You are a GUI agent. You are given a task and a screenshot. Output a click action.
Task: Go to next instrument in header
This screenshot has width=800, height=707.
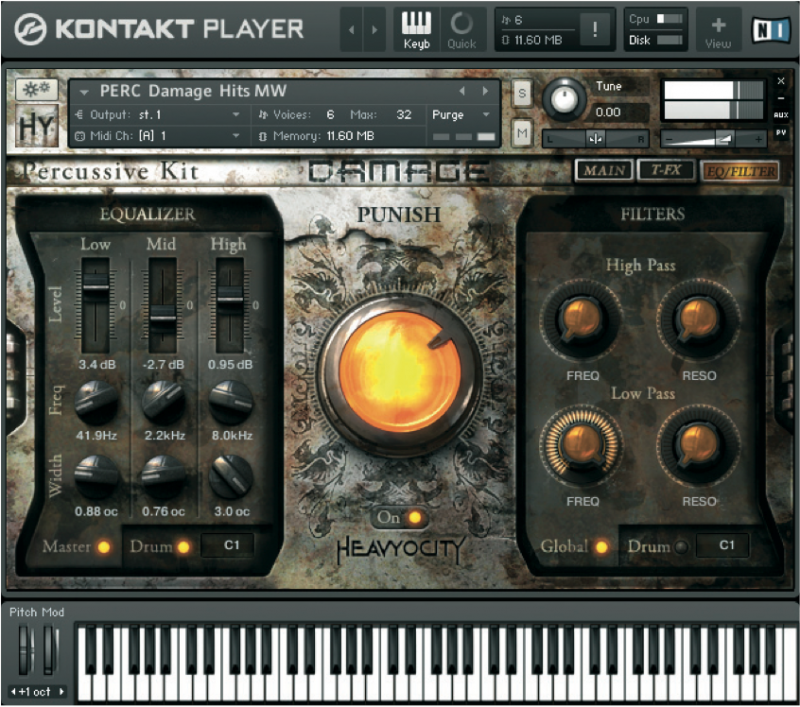coord(374,30)
